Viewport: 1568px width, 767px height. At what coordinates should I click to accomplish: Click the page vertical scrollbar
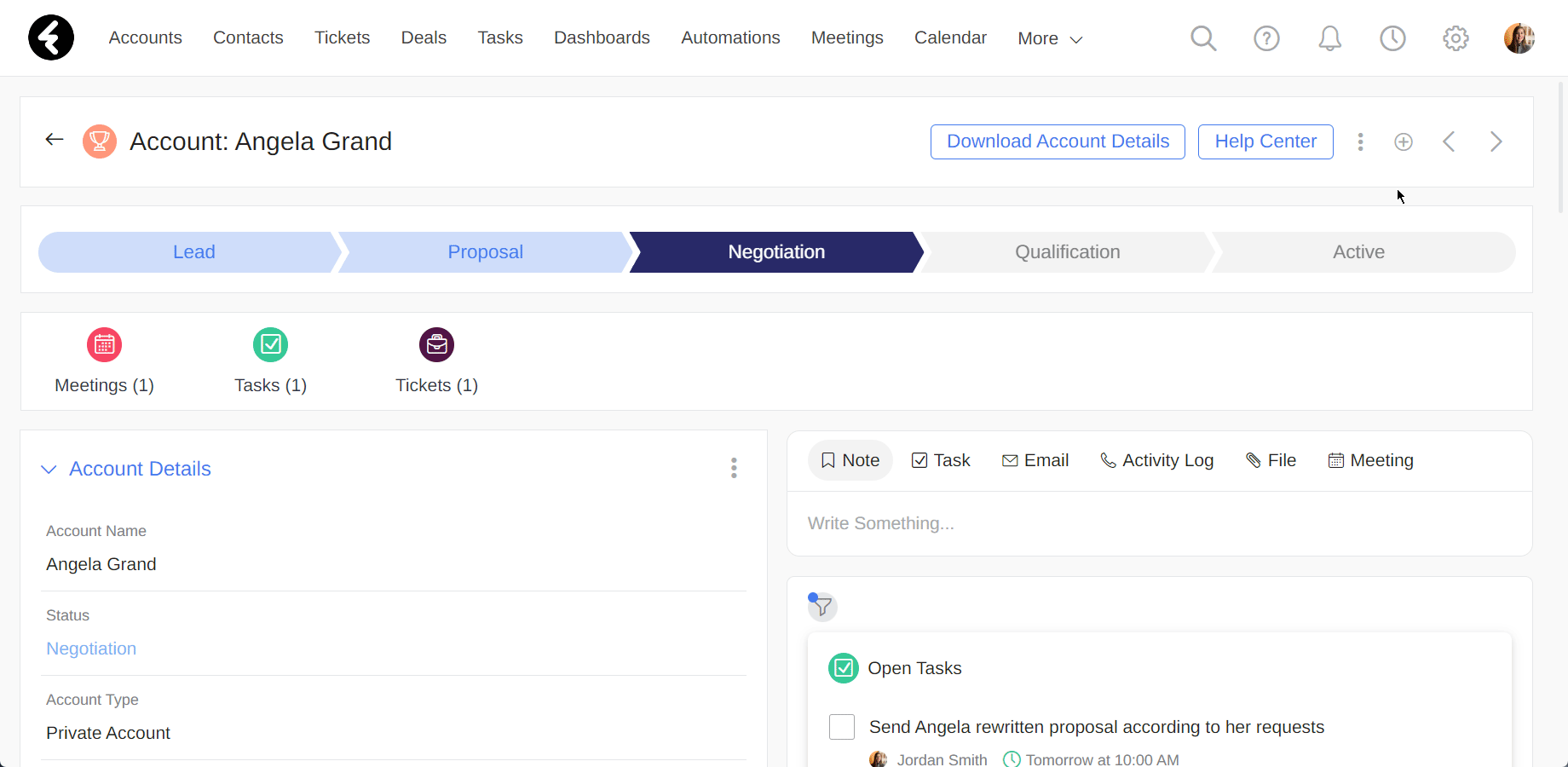pyautogui.click(x=1561, y=147)
